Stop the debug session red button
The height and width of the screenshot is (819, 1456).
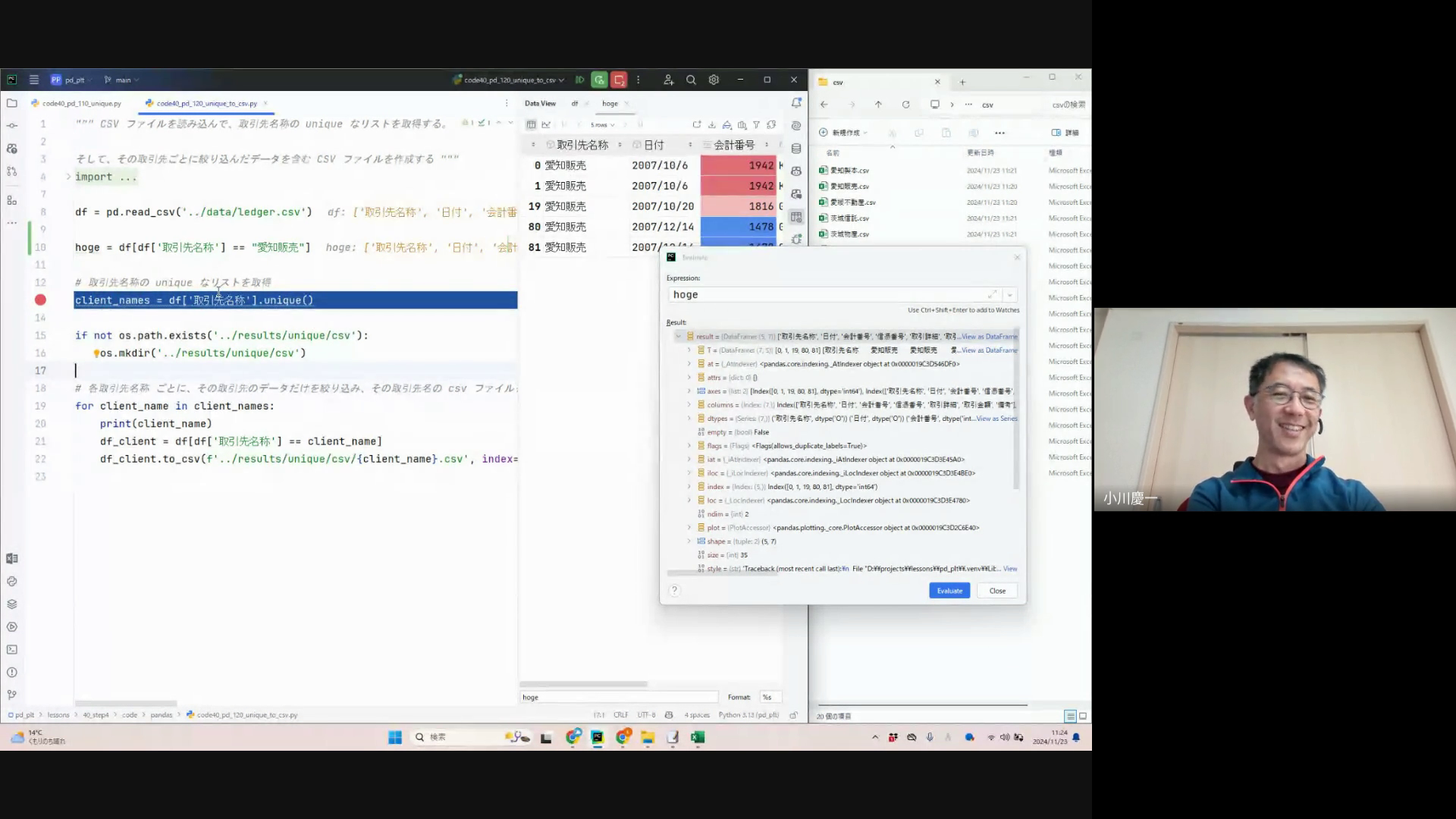point(619,80)
